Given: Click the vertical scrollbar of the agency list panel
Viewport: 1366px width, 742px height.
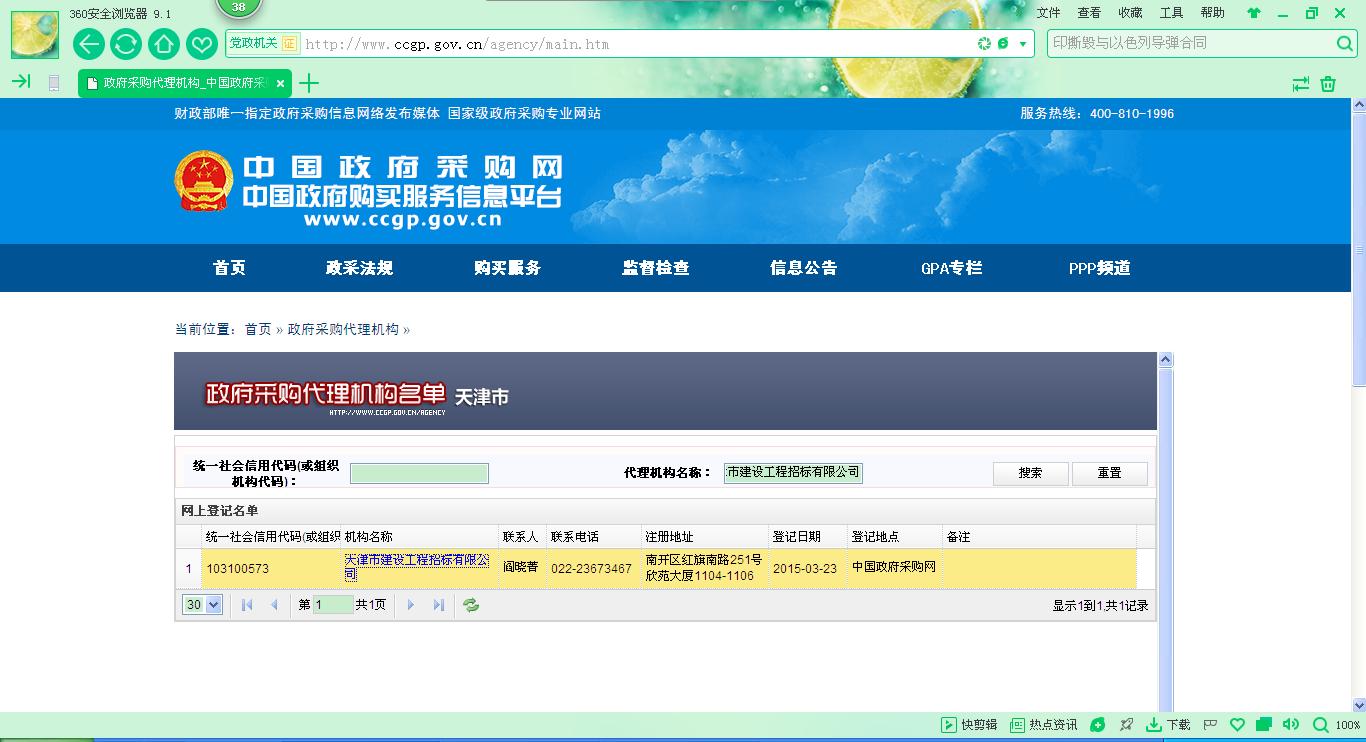Looking at the screenshot, I should [x=1165, y=530].
